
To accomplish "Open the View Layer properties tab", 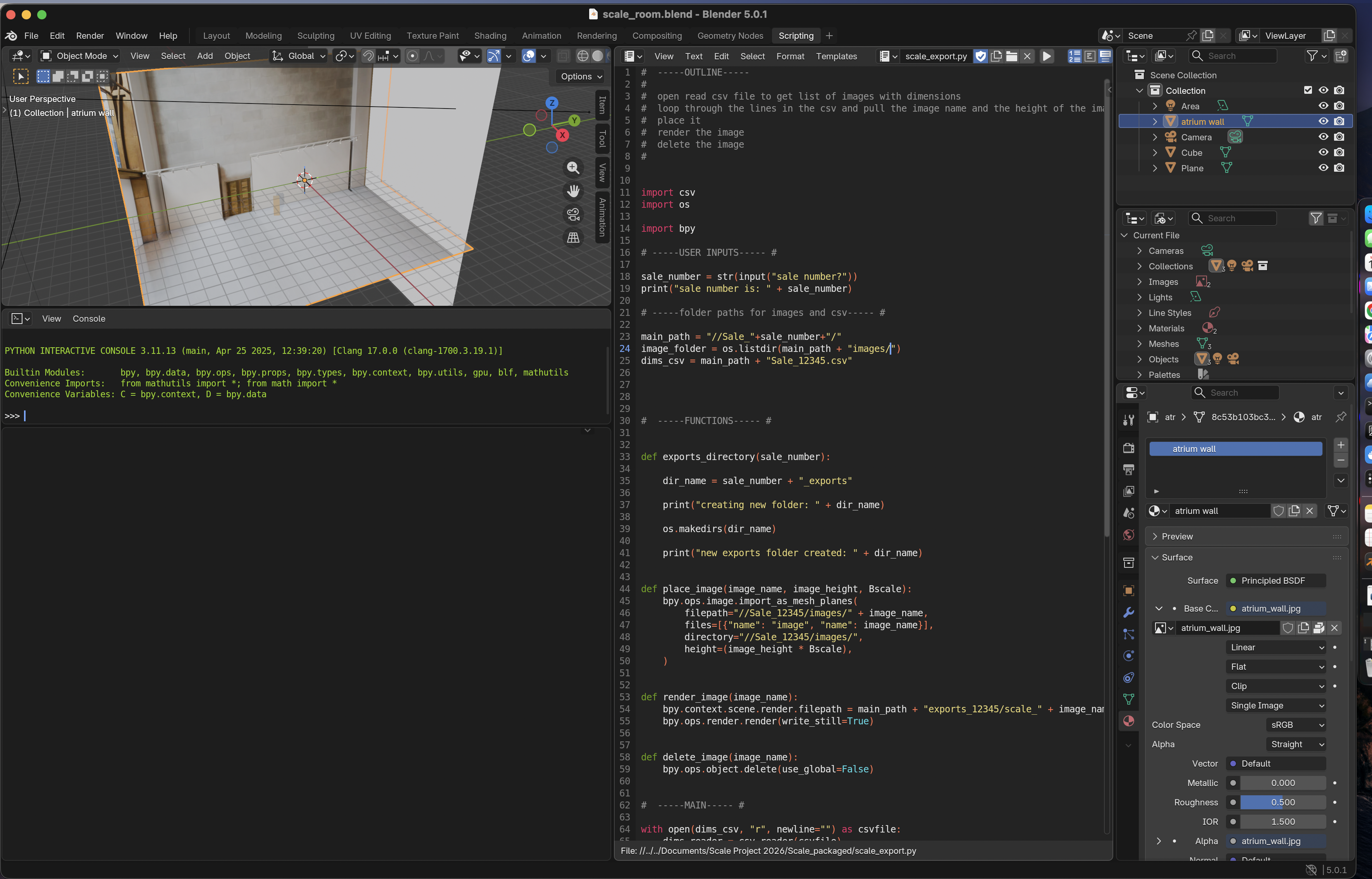I will (1128, 491).
